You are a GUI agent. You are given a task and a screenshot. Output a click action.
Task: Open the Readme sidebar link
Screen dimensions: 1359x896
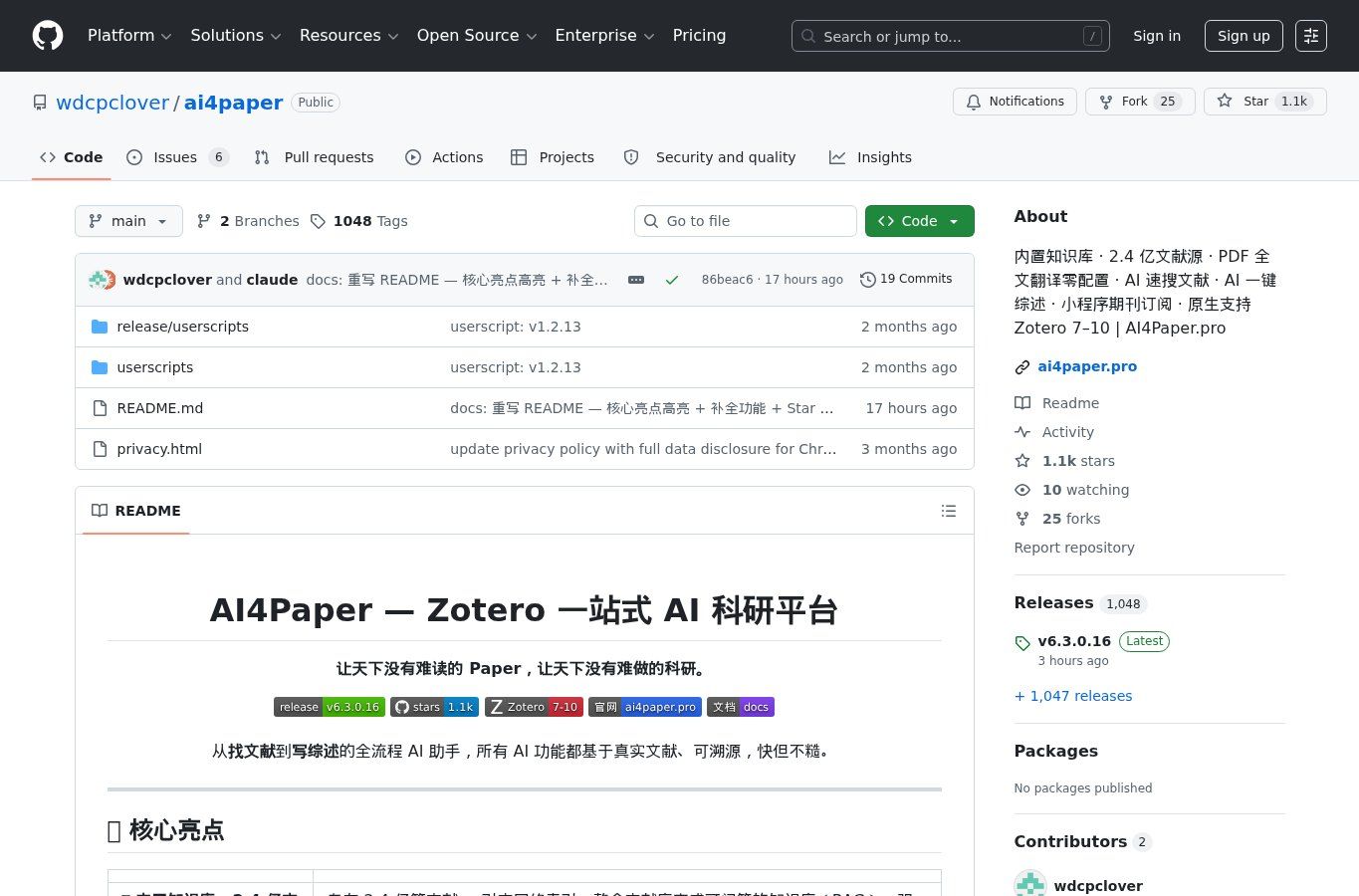1057,403
